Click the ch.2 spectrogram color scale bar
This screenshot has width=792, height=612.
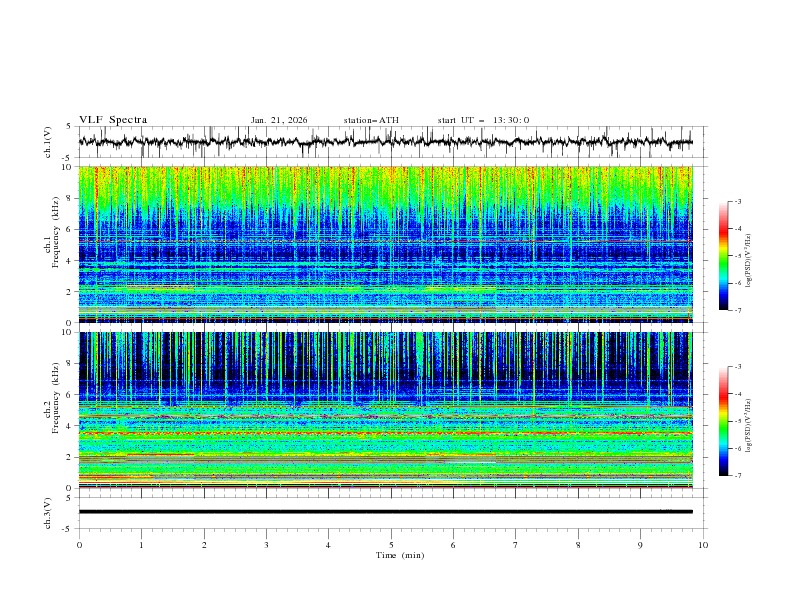click(723, 421)
